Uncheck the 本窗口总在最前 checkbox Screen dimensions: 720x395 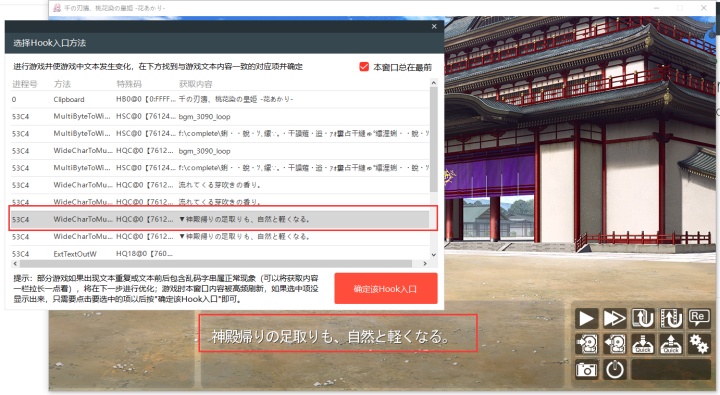coord(364,67)
